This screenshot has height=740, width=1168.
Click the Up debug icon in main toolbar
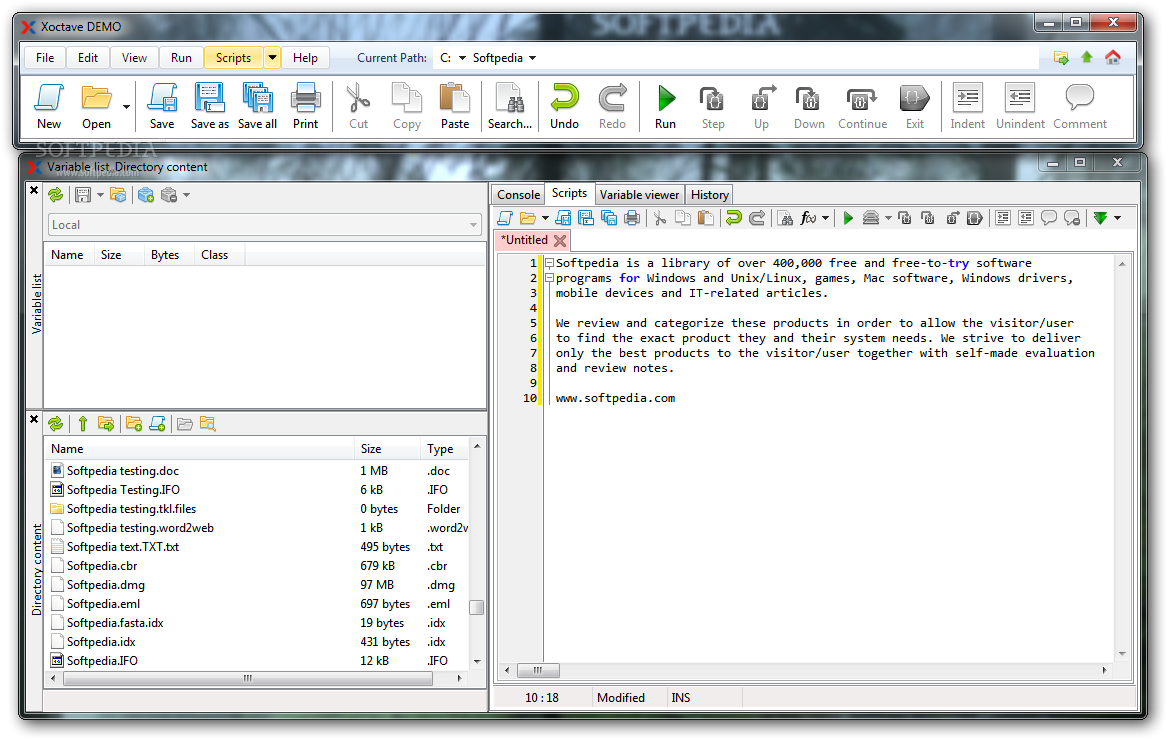pyautogui.click(x=762, y=98)
